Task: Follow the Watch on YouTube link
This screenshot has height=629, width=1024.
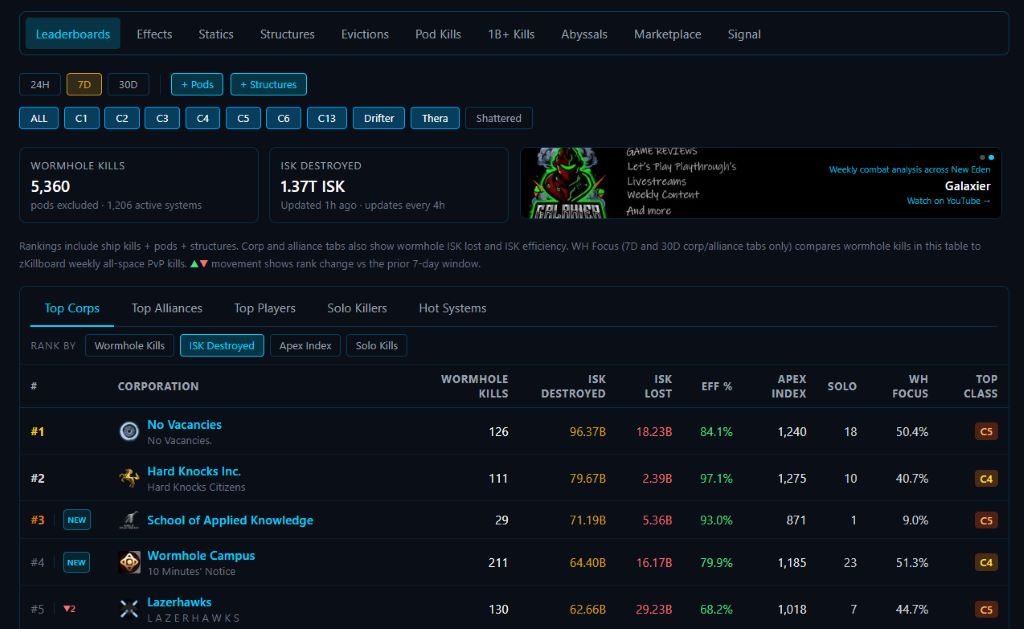Action: 948,201
